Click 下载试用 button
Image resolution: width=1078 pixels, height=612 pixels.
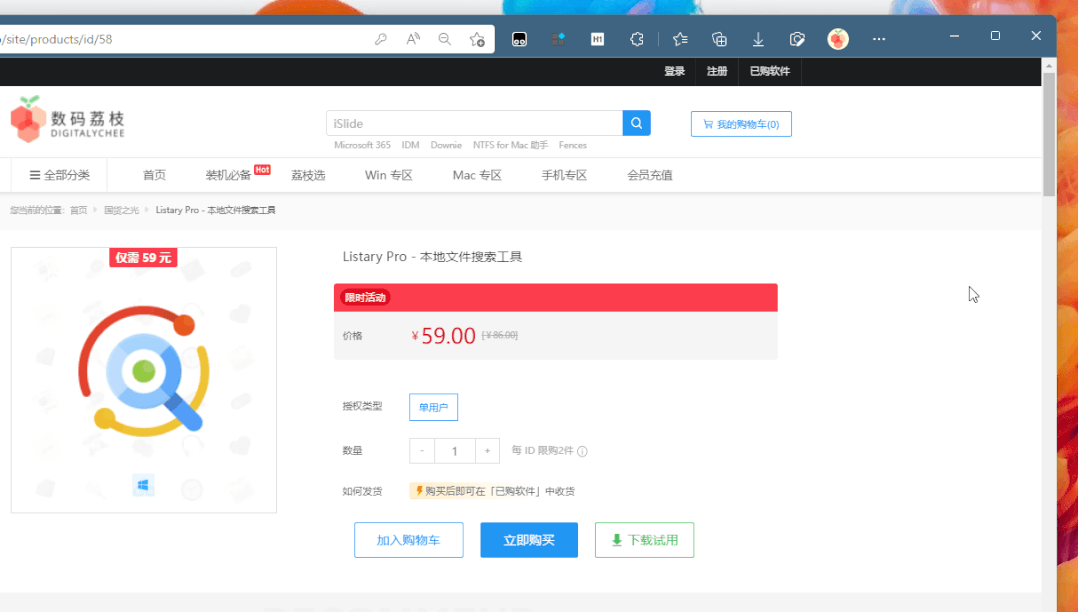(x=644, y=540)
